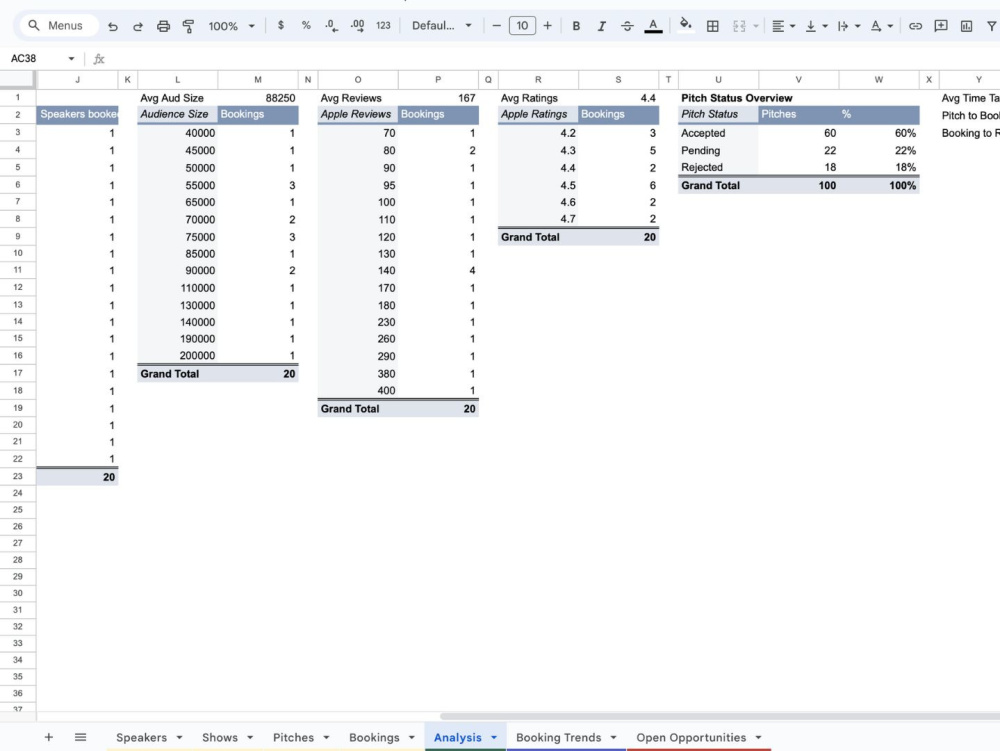Click the Pending percentage 22% cell

coord(879,150)
